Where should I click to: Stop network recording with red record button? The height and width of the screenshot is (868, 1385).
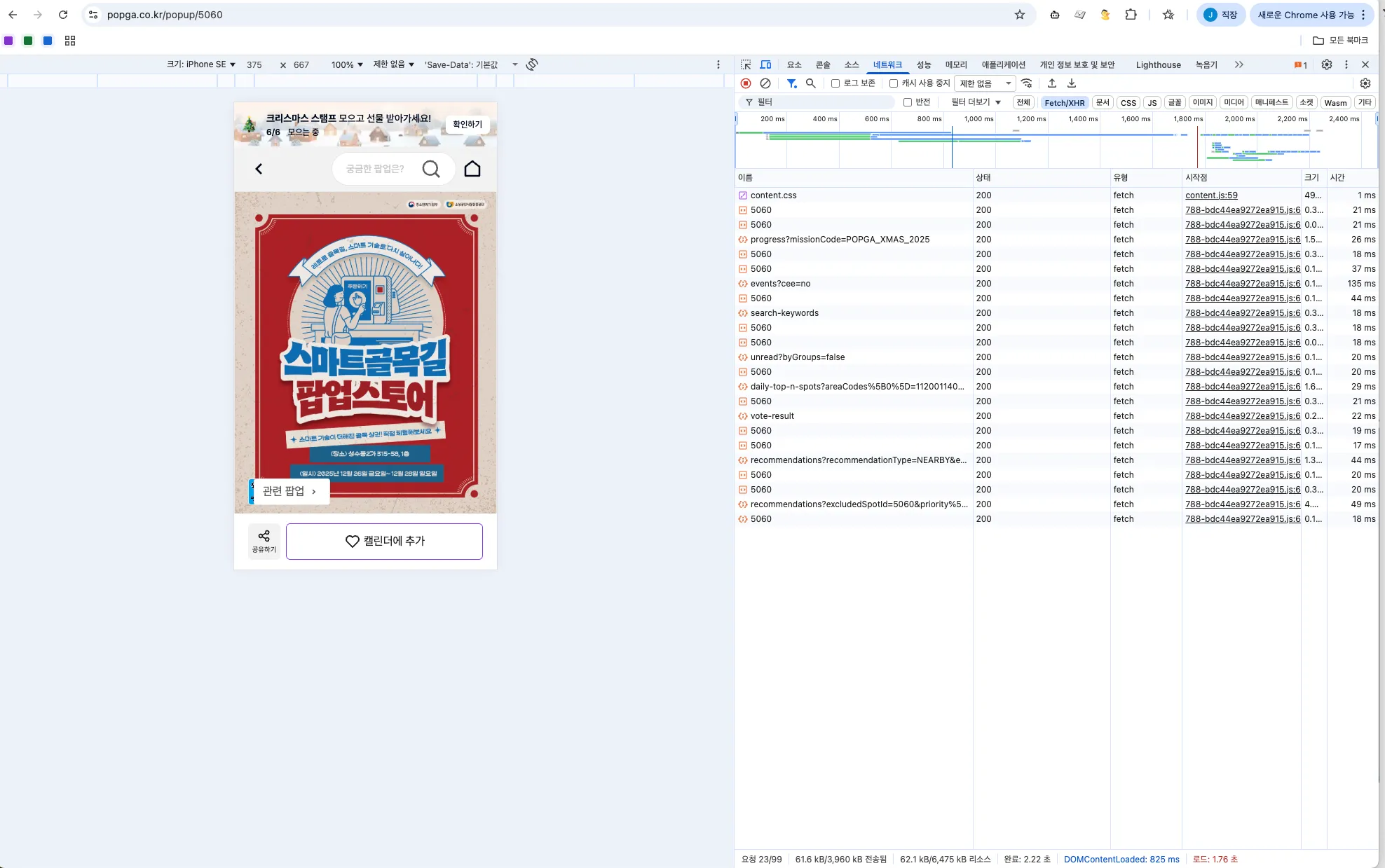[x=746, y=83]
